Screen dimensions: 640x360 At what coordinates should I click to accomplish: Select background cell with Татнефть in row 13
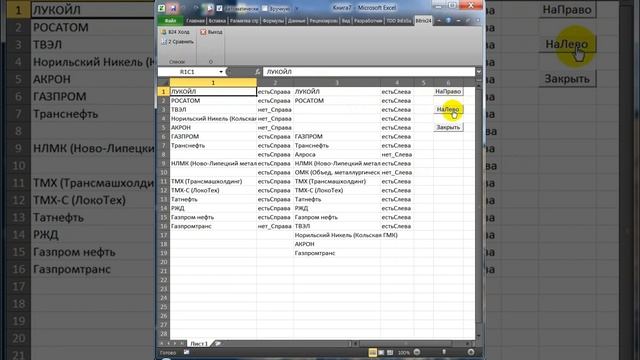(x=93, y=218)
